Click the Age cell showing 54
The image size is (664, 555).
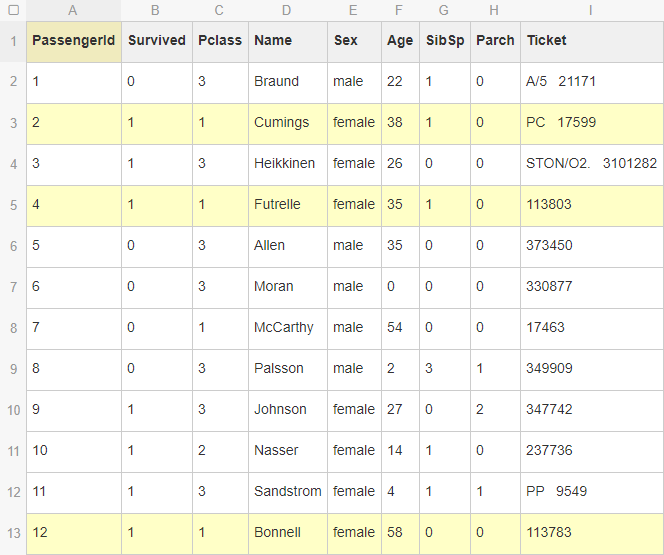[x=399, y=328]
